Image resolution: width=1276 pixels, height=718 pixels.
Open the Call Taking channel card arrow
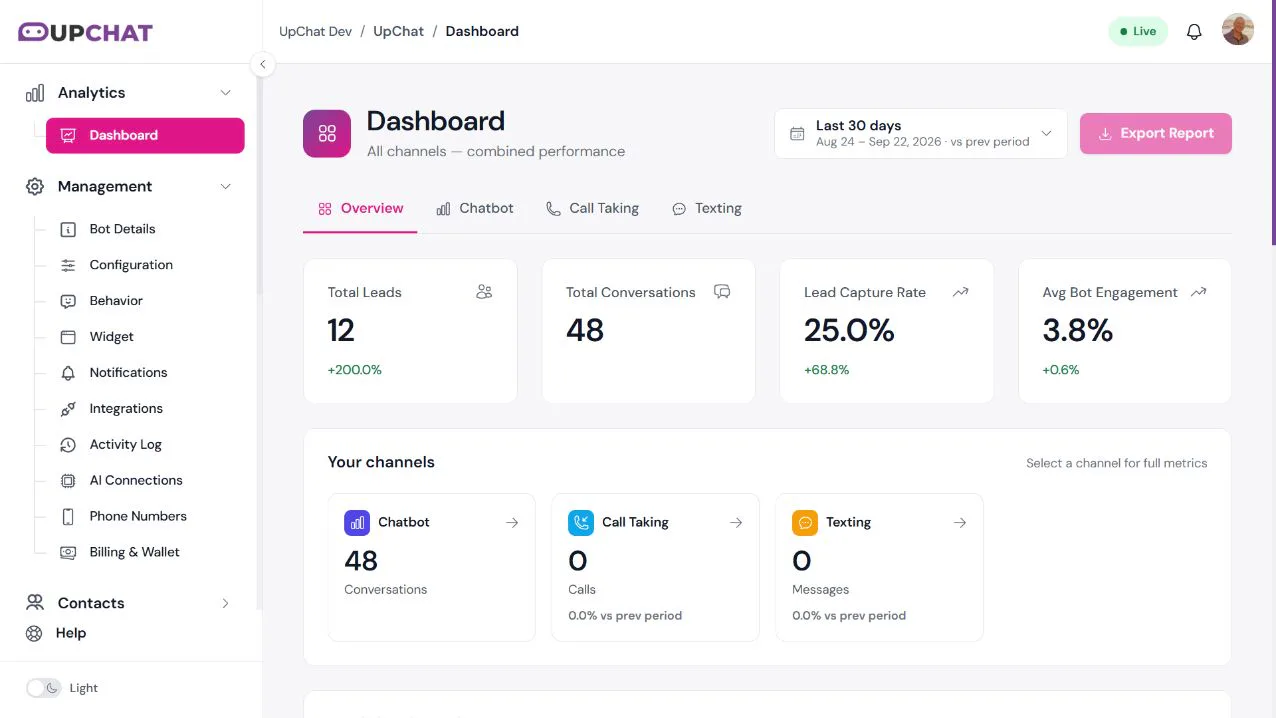736,523
